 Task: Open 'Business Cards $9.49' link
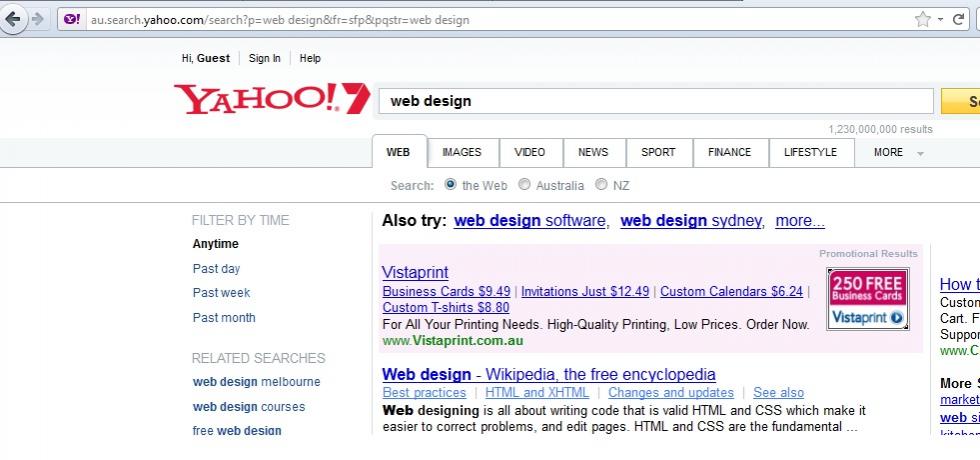(x=446, y=291)
